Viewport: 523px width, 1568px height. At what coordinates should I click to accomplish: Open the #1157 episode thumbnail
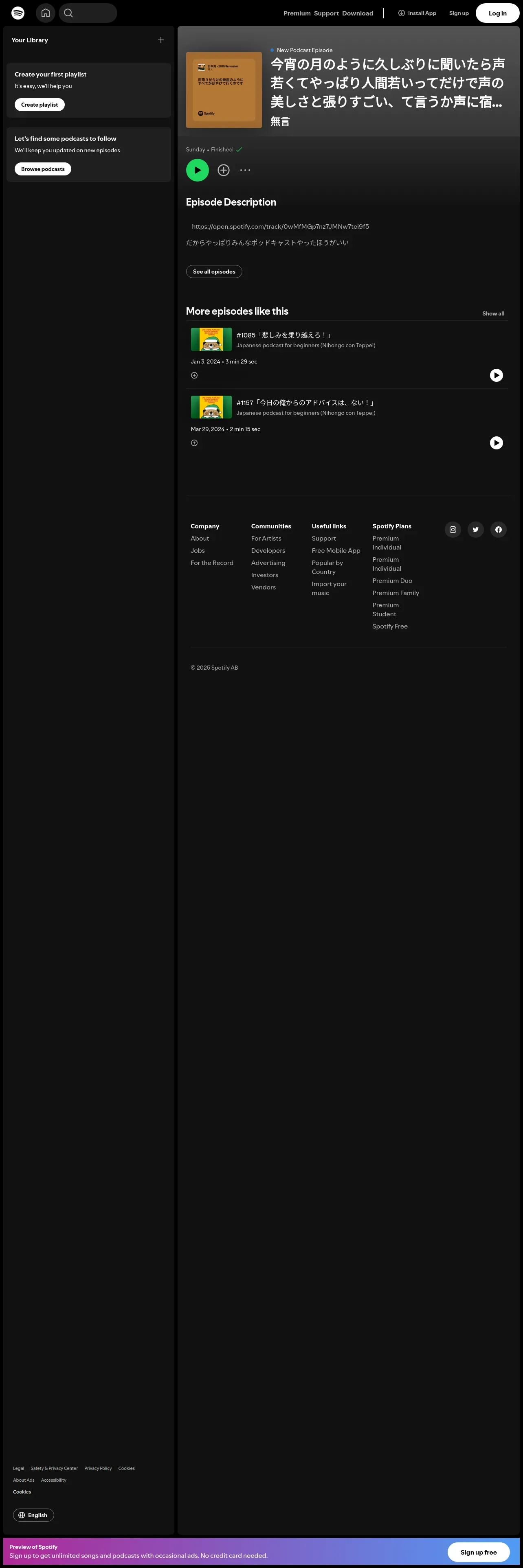(x=211, y=407)
